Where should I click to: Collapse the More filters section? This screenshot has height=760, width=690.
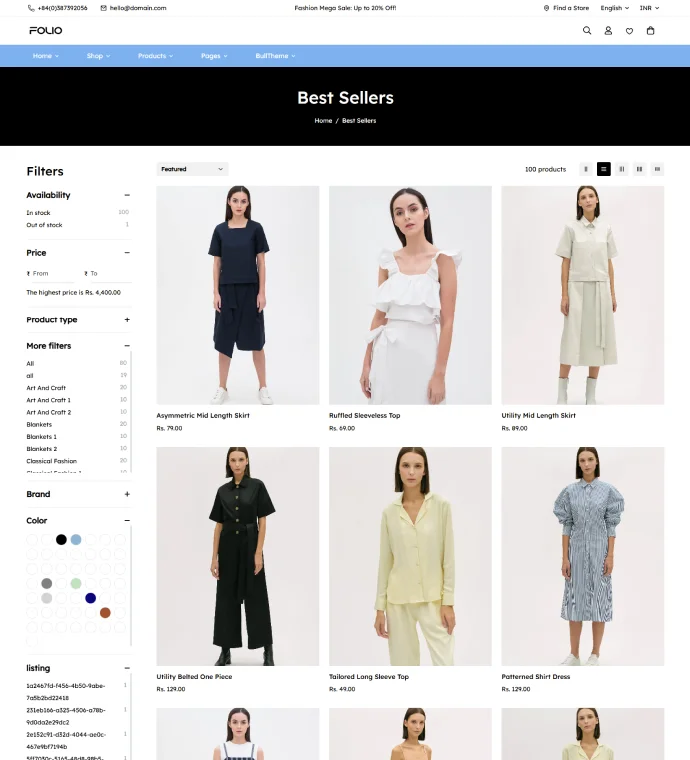click(x=127, y=346)
